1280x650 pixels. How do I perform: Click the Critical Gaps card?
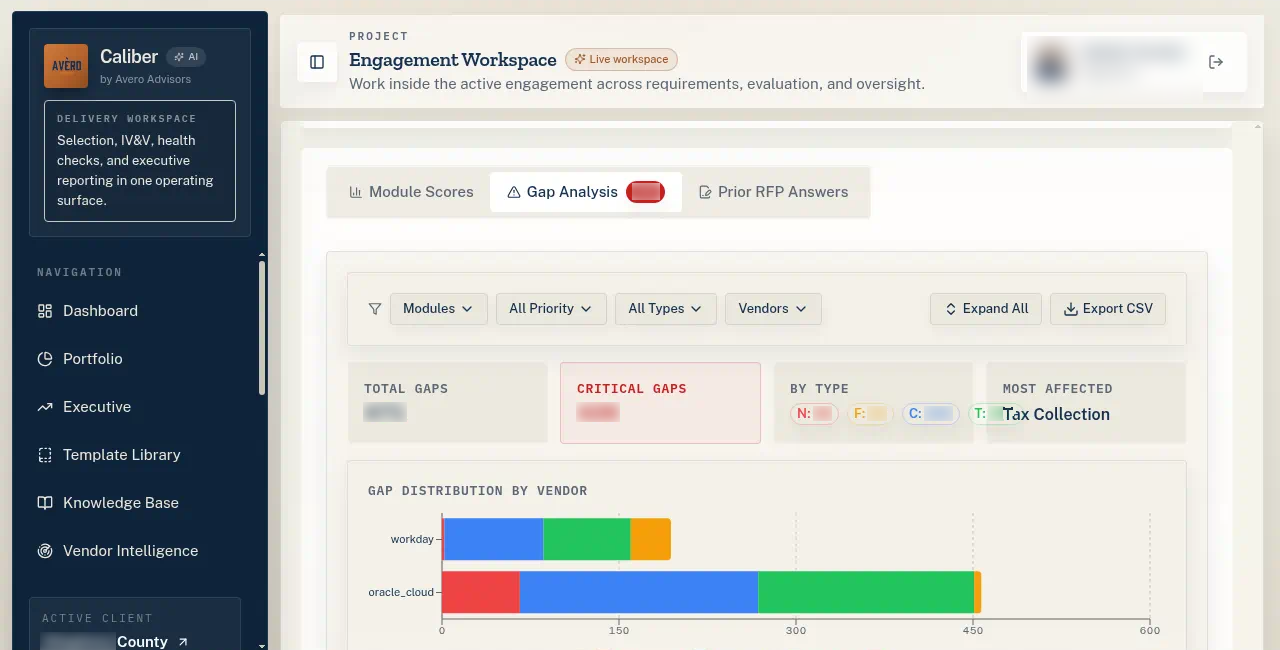click(660, 402)
